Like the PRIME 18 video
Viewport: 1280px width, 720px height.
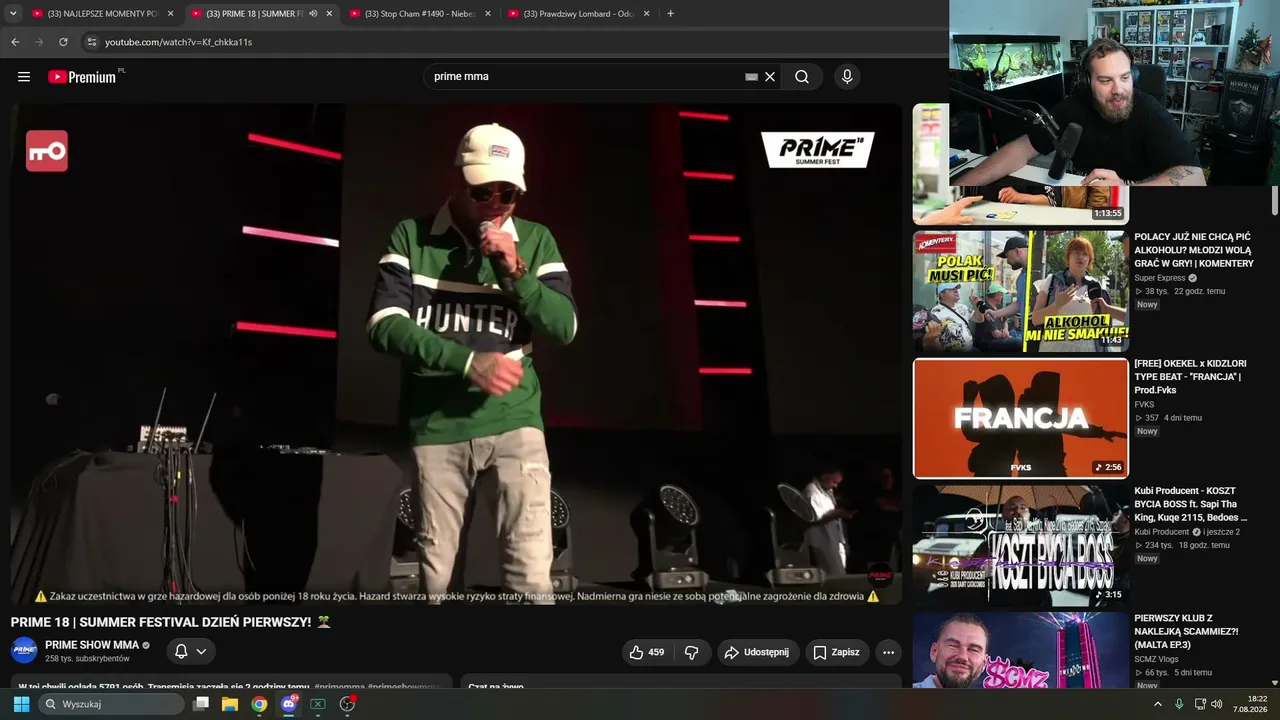coord(647,652)
